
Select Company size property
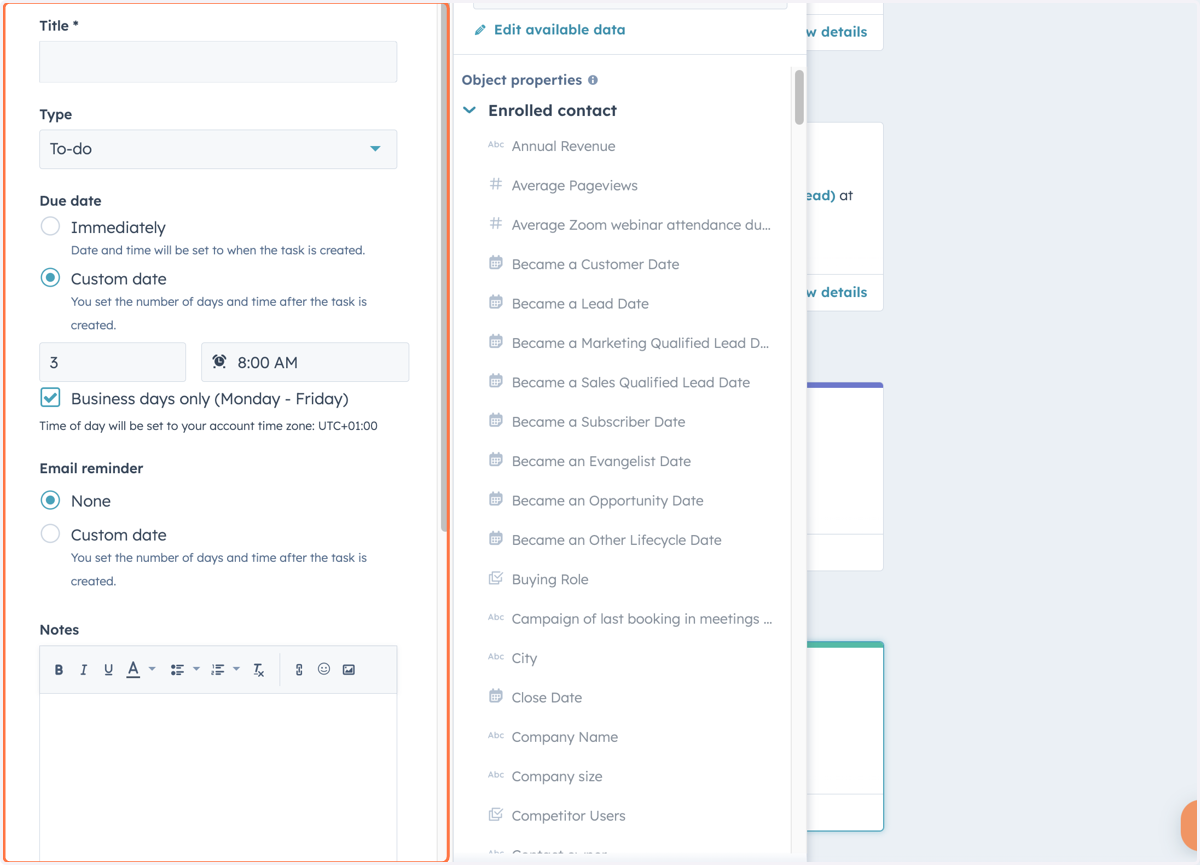(557, 776)
